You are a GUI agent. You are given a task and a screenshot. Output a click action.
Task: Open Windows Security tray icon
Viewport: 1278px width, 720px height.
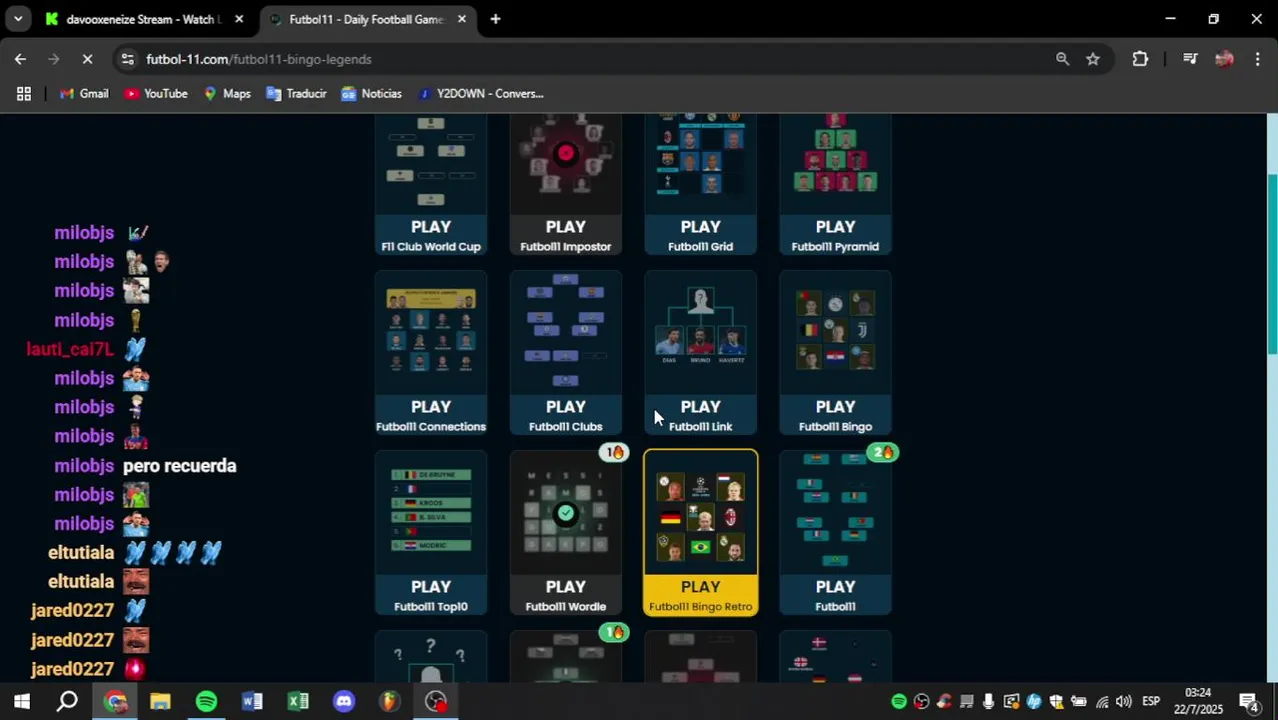1056,701
